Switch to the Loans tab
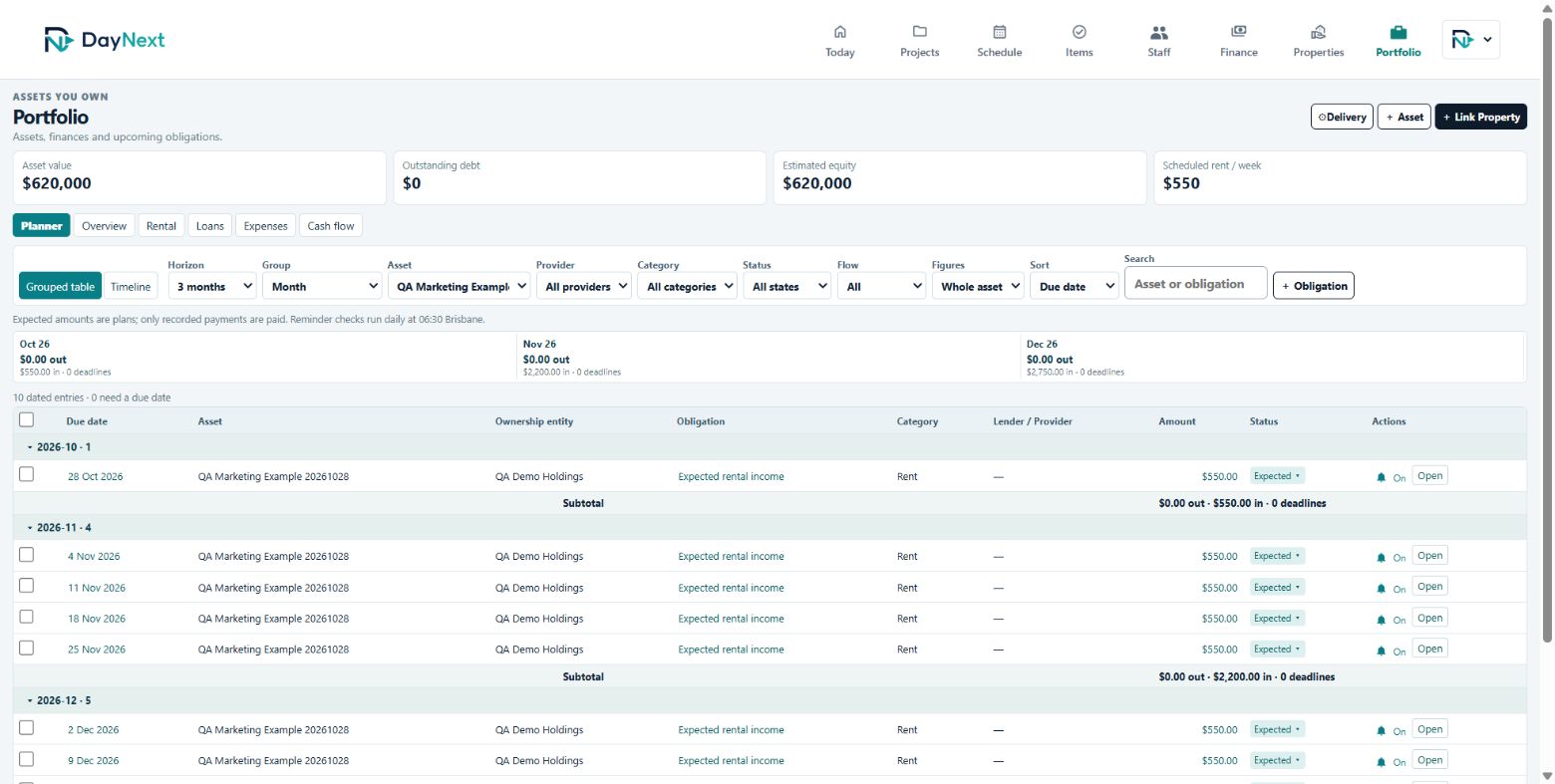 pos(210,226)
